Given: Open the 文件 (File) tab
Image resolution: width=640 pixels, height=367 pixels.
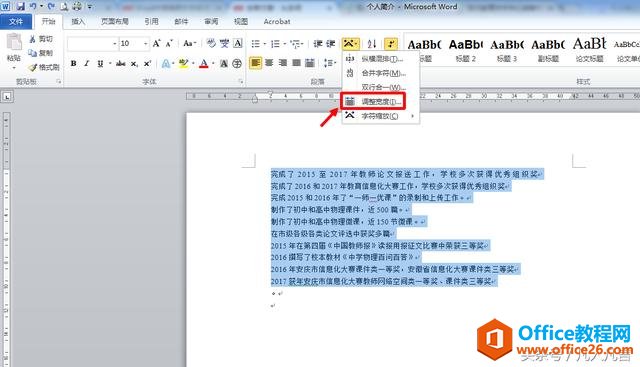Looking at the screenshot, I should [x=16, y=22].
